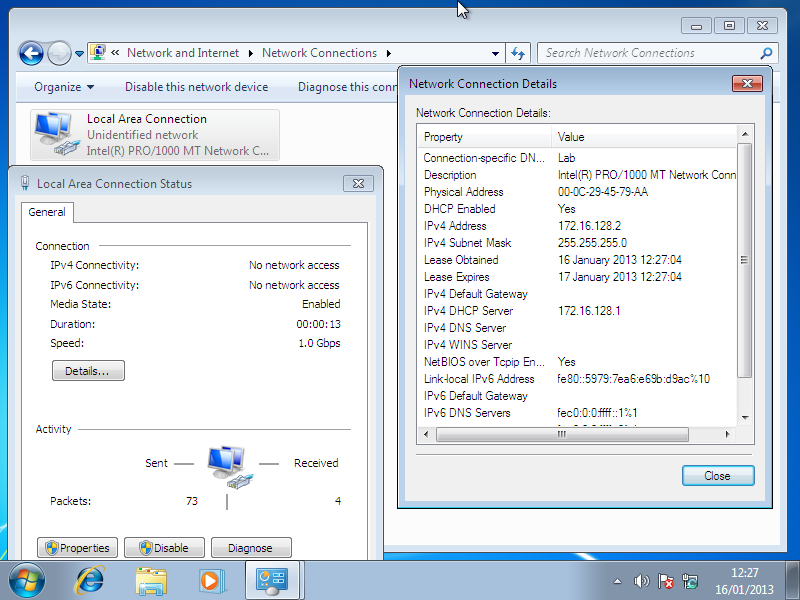Click the Search Network Connections field
This screenshot has width=800, height=600.
coord(650,53)
